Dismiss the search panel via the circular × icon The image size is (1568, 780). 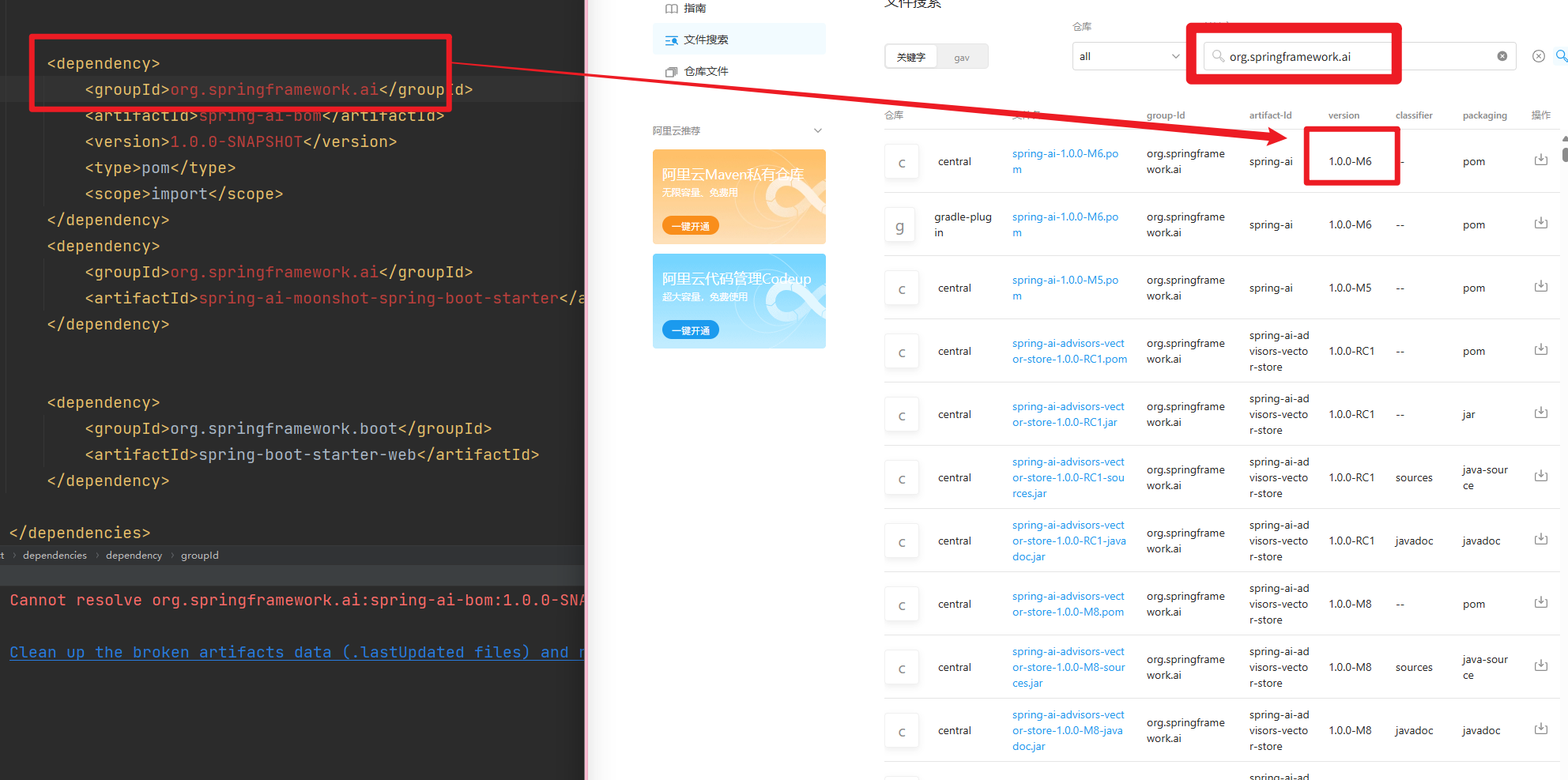point(1538,55)
